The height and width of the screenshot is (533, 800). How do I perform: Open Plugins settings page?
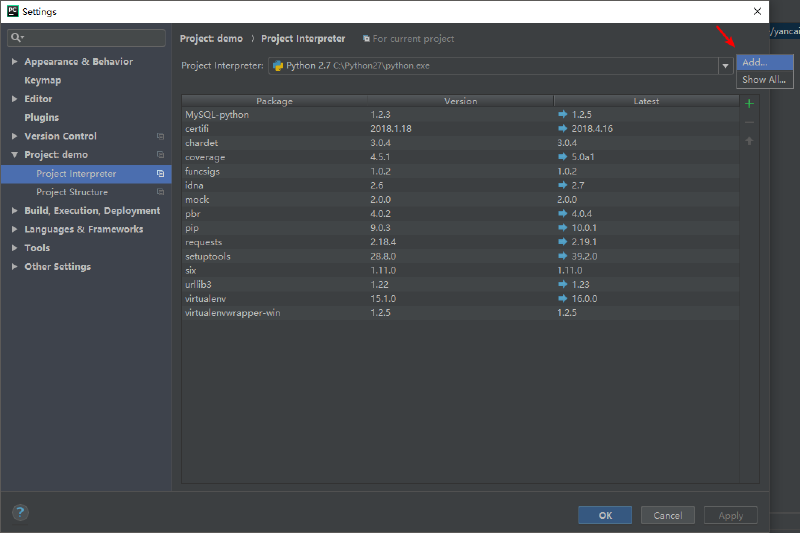click(42, 117)
